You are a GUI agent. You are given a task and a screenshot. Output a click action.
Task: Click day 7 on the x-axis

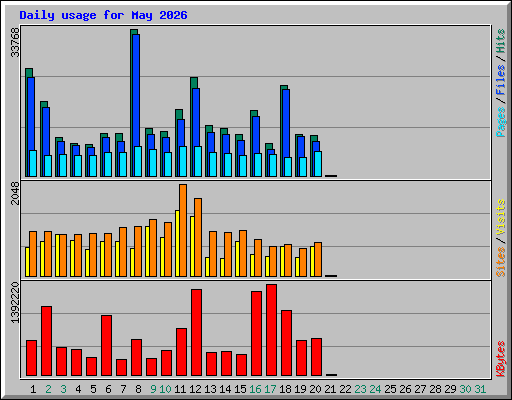pyautogui.click(x=123, y=389)
